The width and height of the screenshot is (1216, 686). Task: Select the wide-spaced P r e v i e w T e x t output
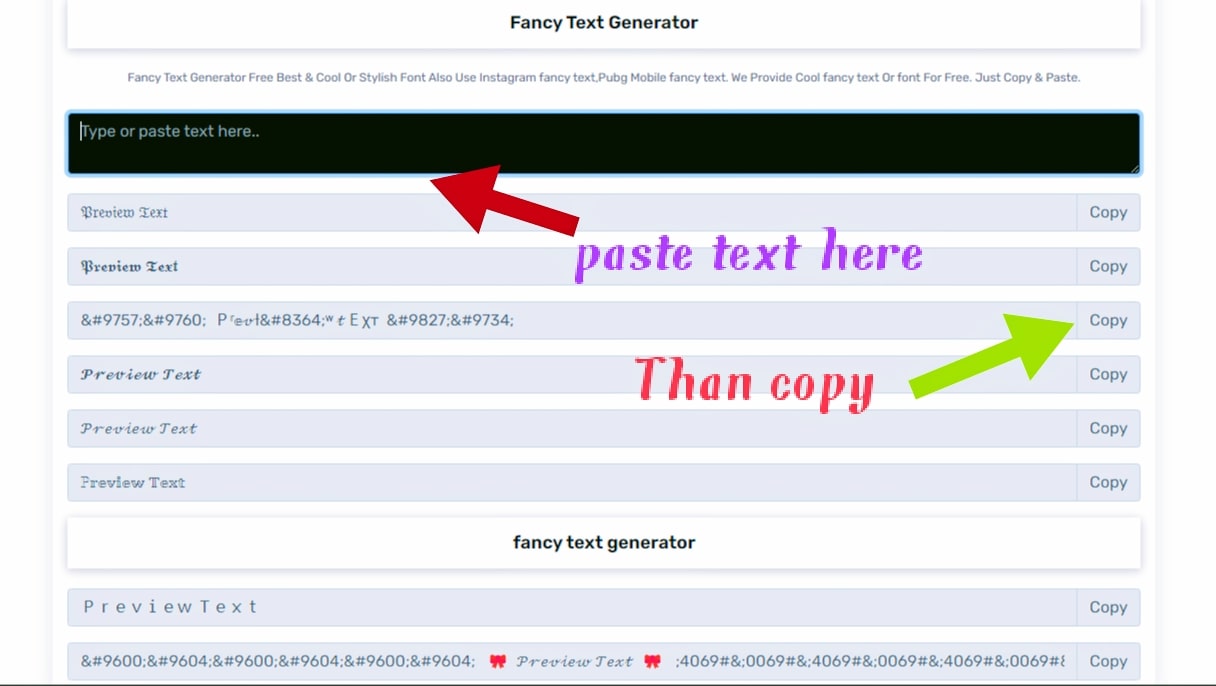pos(572,607)
